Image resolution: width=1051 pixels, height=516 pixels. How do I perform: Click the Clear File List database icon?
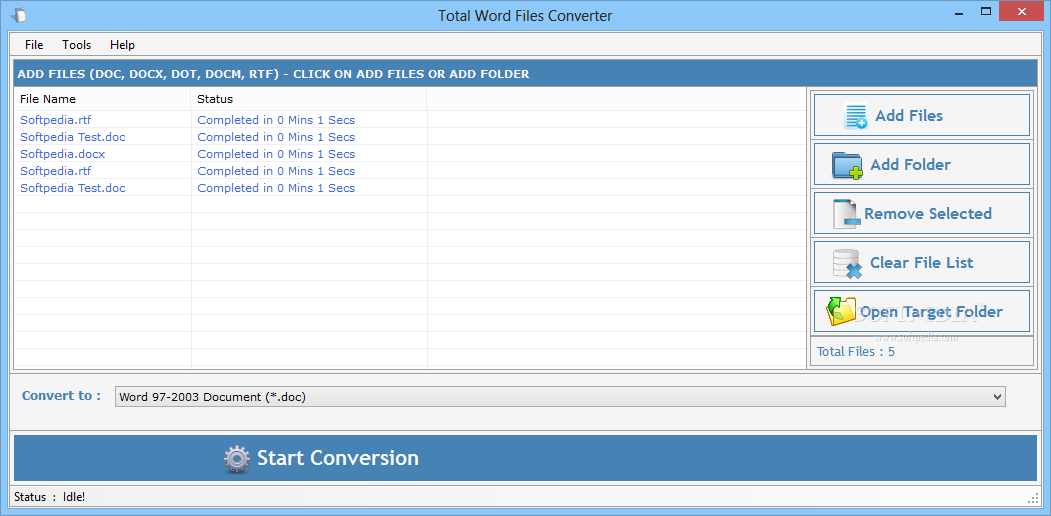tap(847, 263)
